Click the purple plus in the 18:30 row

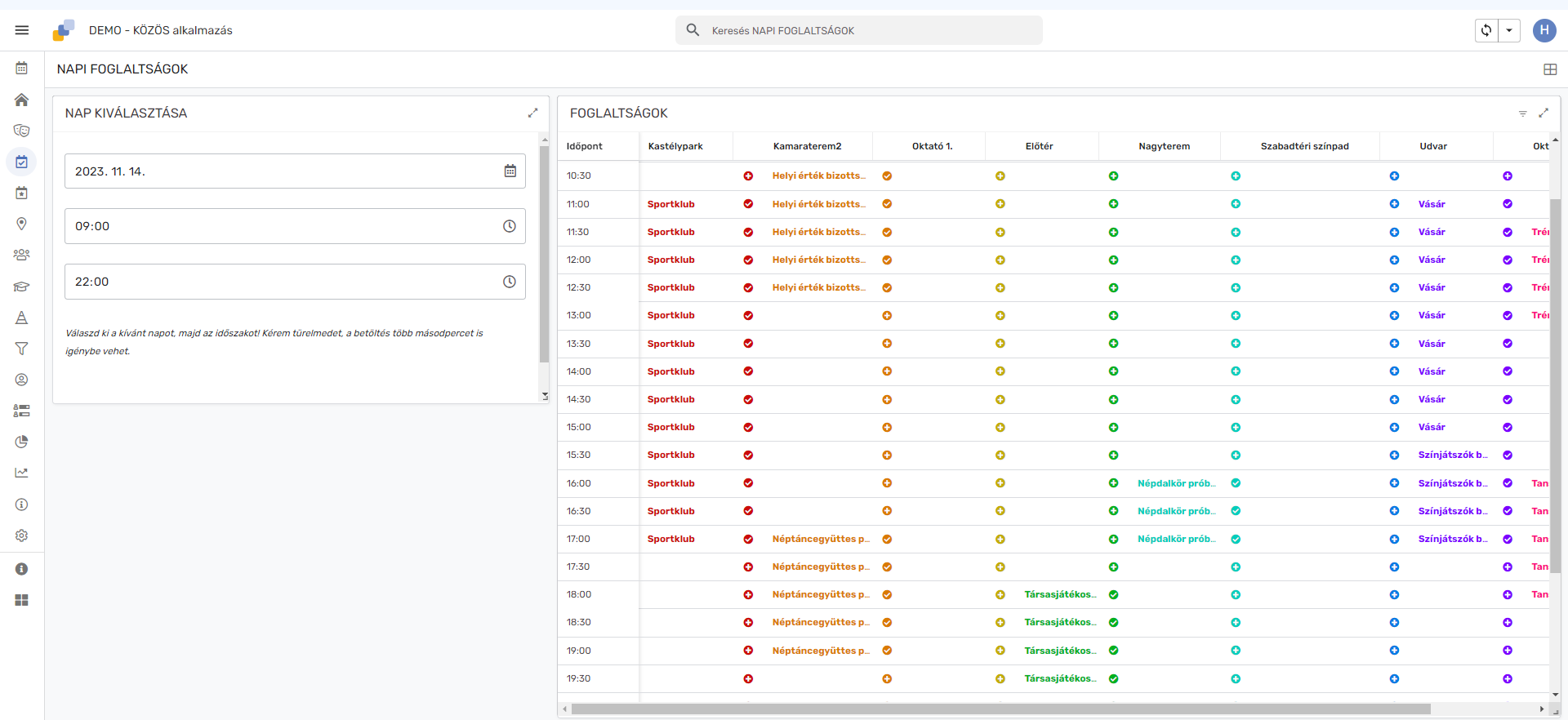tap(1508, 623)
